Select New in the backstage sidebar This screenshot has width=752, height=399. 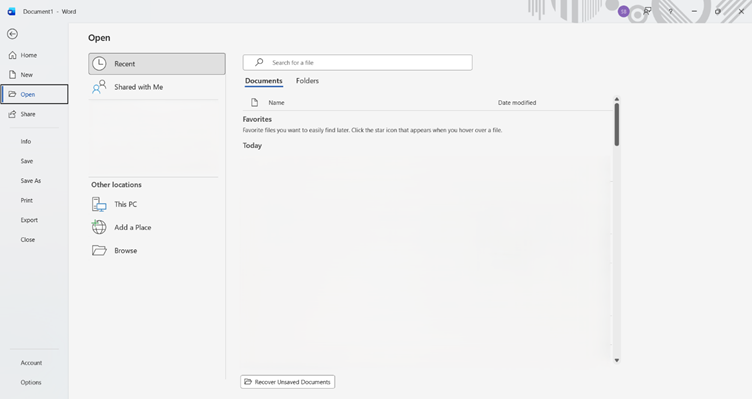[x=34, y=75]
